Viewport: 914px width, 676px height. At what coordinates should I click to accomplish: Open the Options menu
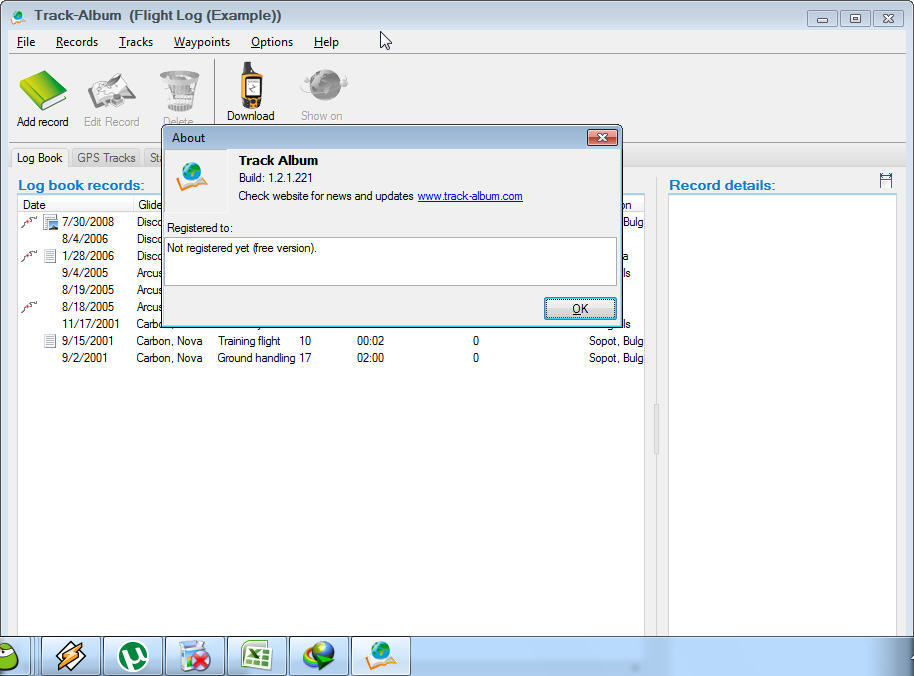click(272, 42)
